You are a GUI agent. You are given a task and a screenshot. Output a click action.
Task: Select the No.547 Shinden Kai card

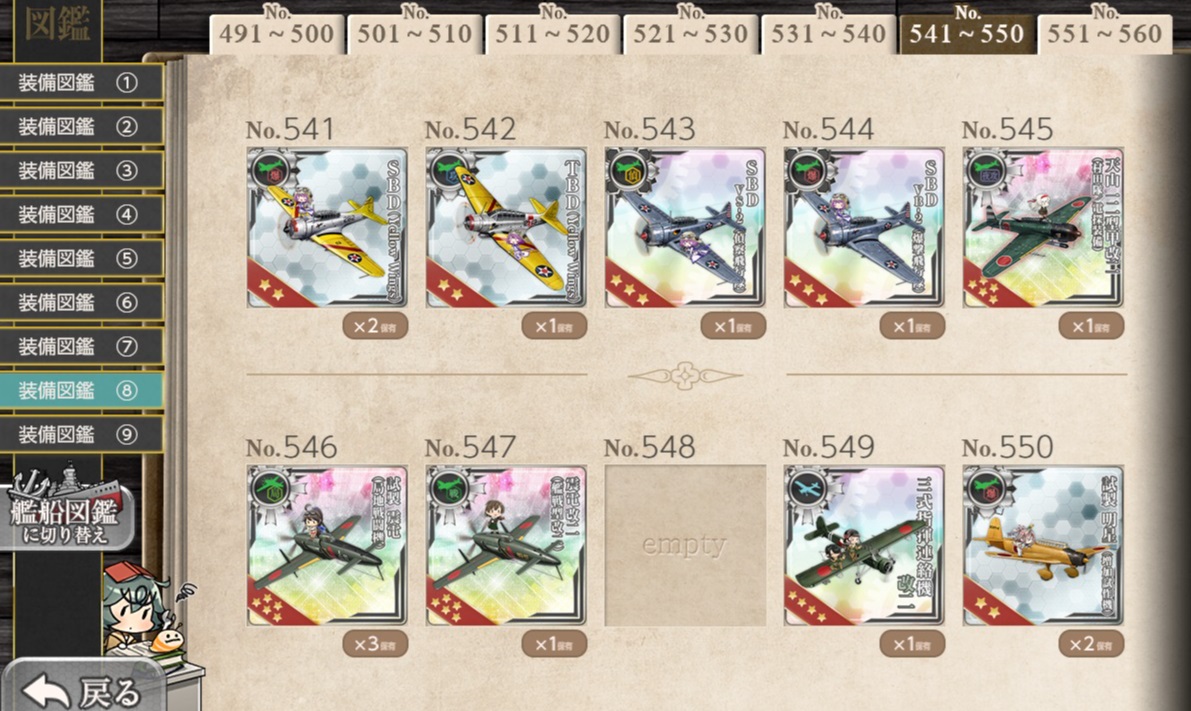point(506,545)
